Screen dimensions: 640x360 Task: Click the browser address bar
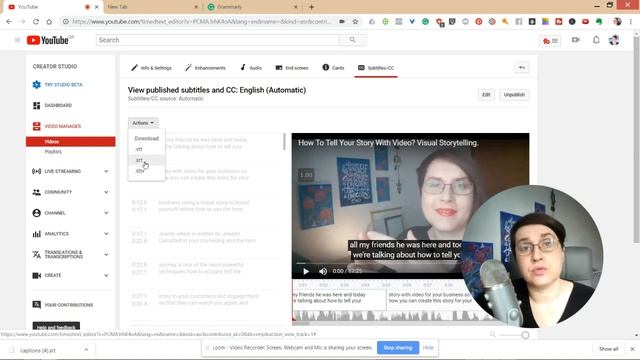(202, 22)
